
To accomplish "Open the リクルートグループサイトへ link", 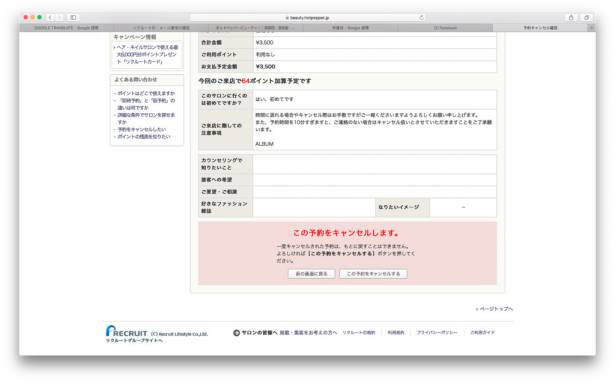I will (x=134, y=341).
